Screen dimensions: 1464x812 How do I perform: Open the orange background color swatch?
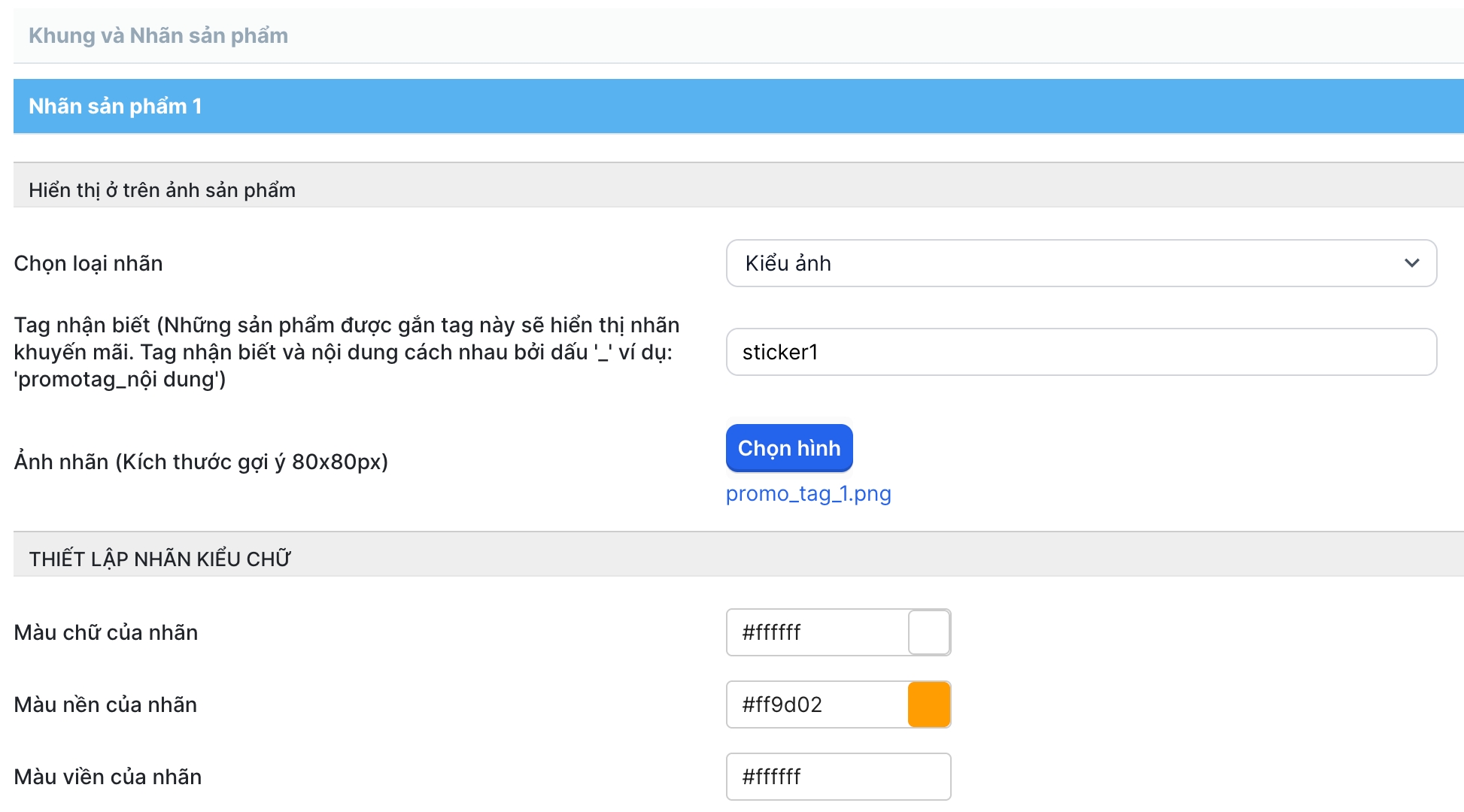tap(929, 704)
